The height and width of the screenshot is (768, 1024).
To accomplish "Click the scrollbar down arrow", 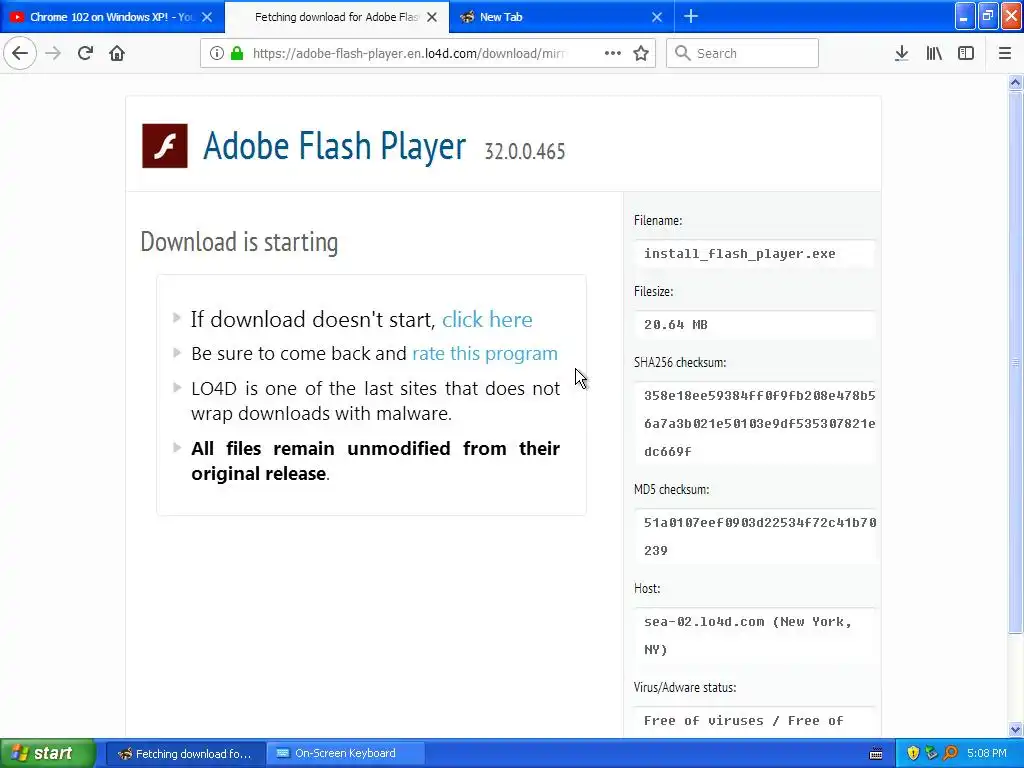I will point(1015,729).
